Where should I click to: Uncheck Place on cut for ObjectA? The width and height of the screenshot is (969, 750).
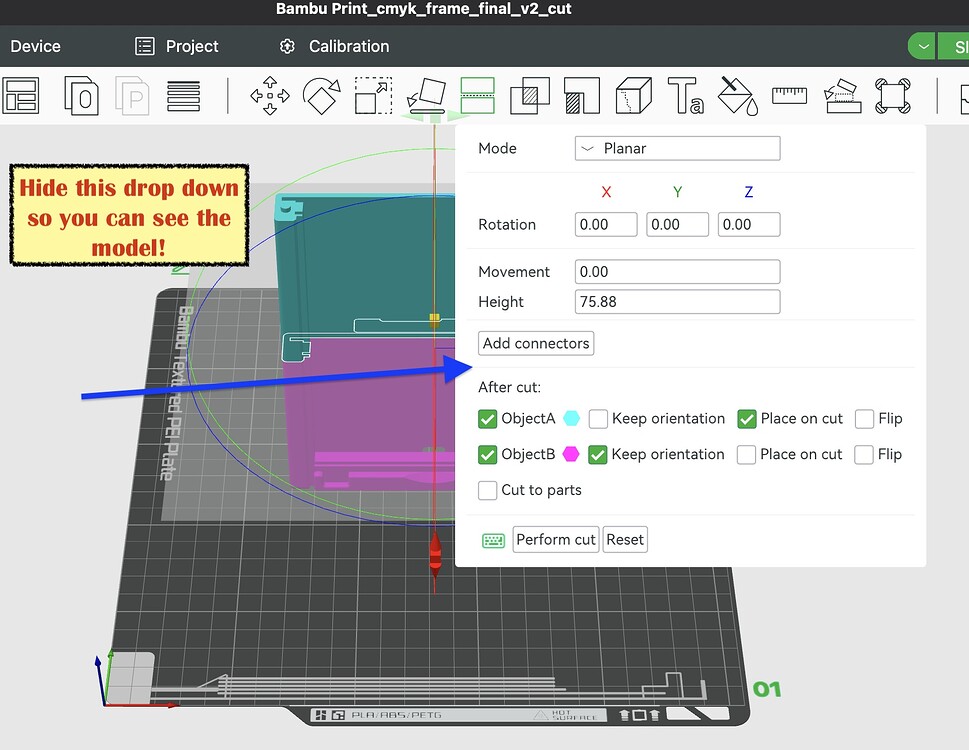747,419
